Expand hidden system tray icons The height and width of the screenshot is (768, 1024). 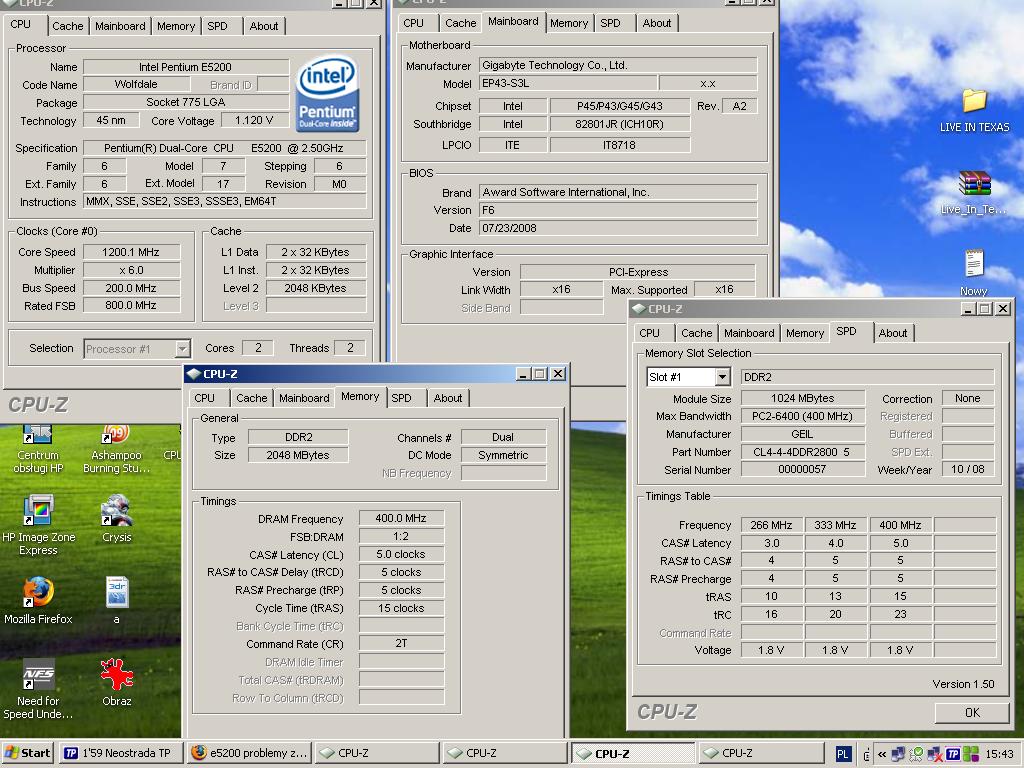pyautogui.click(x=882, y=754)
